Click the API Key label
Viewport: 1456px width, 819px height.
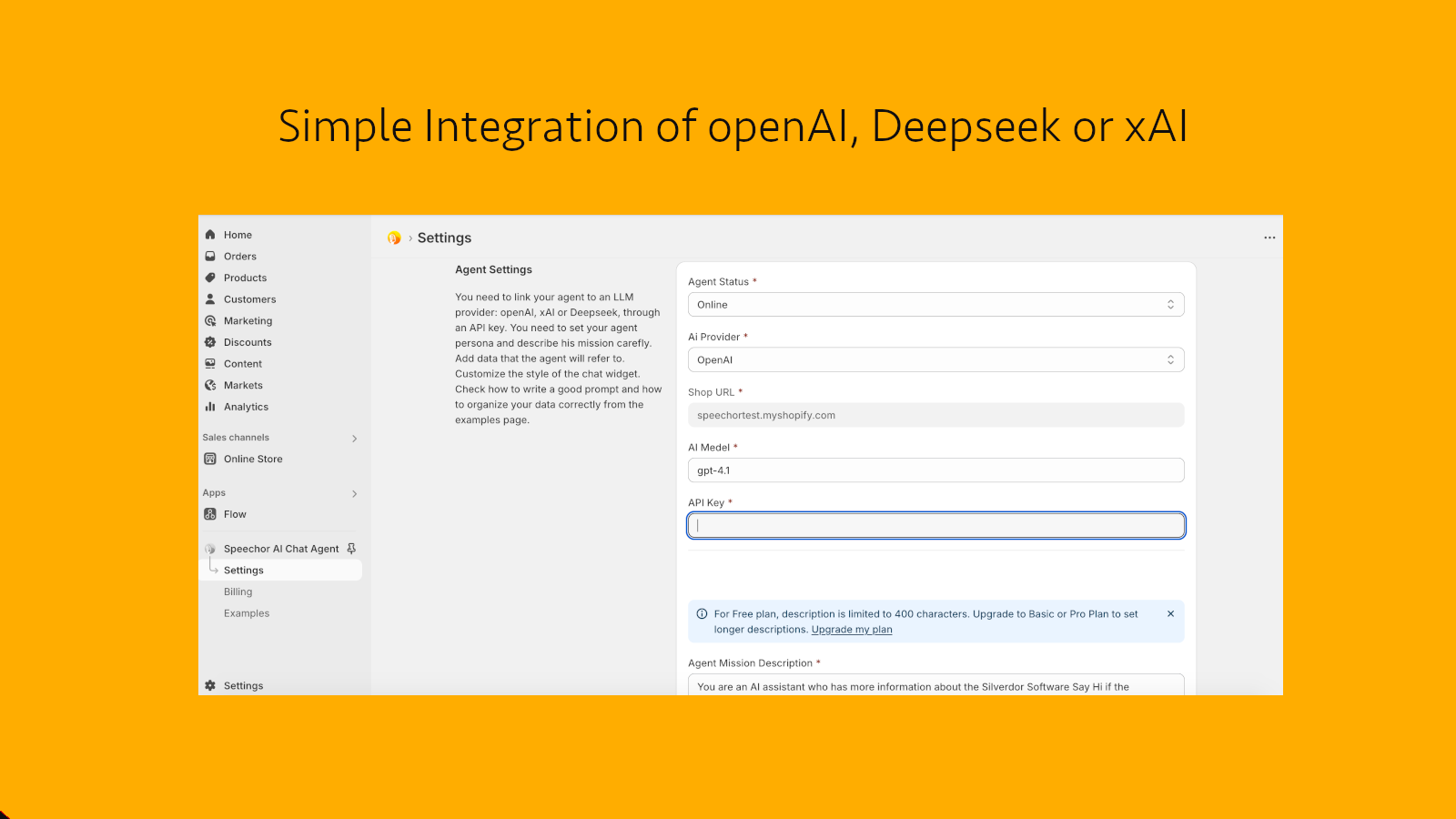(x=706, y=502)
